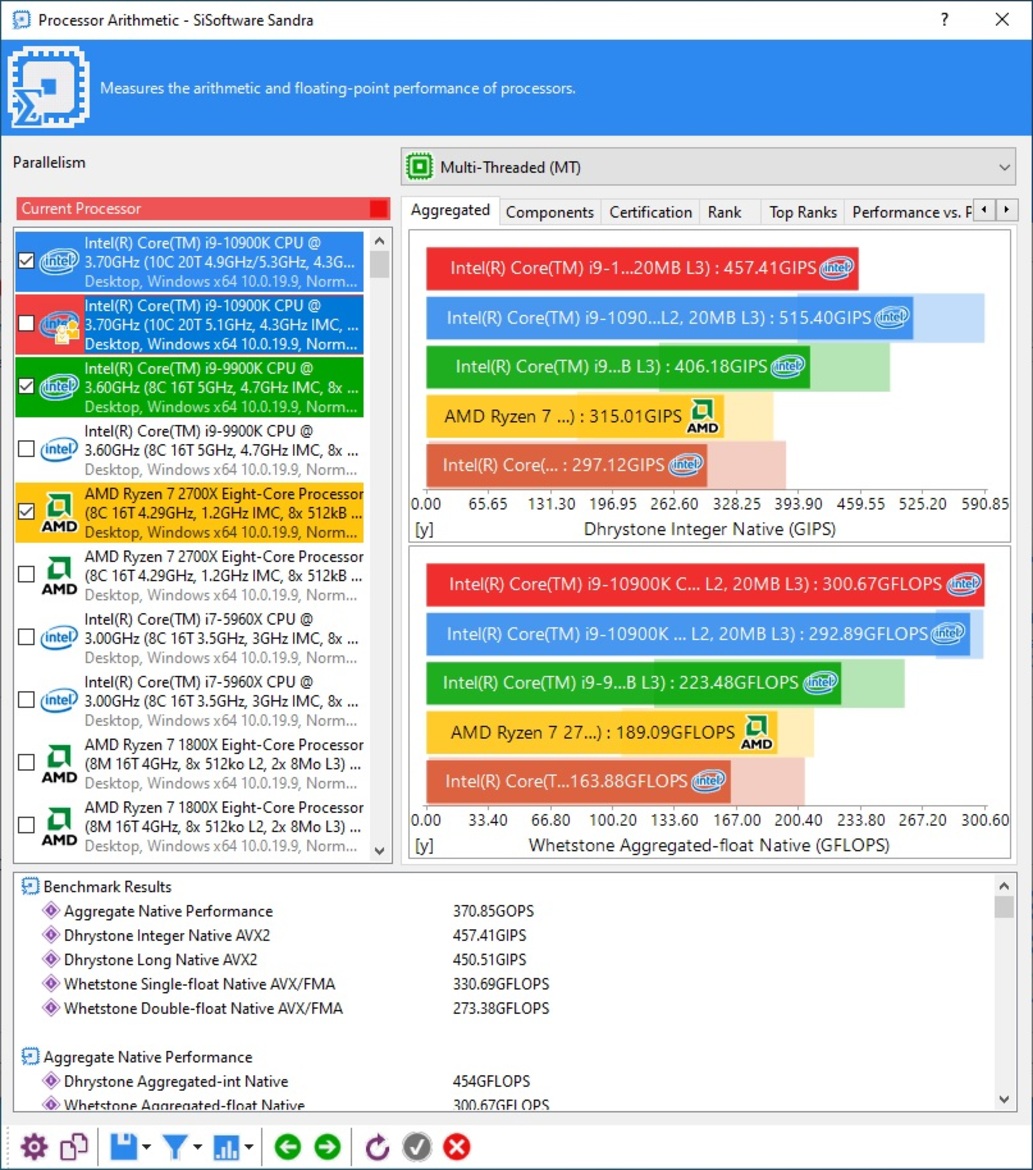1033x1170 pixels.
Task: Click the Intel logo in the green i9-9900K row
Action: (x=60, y=387)
